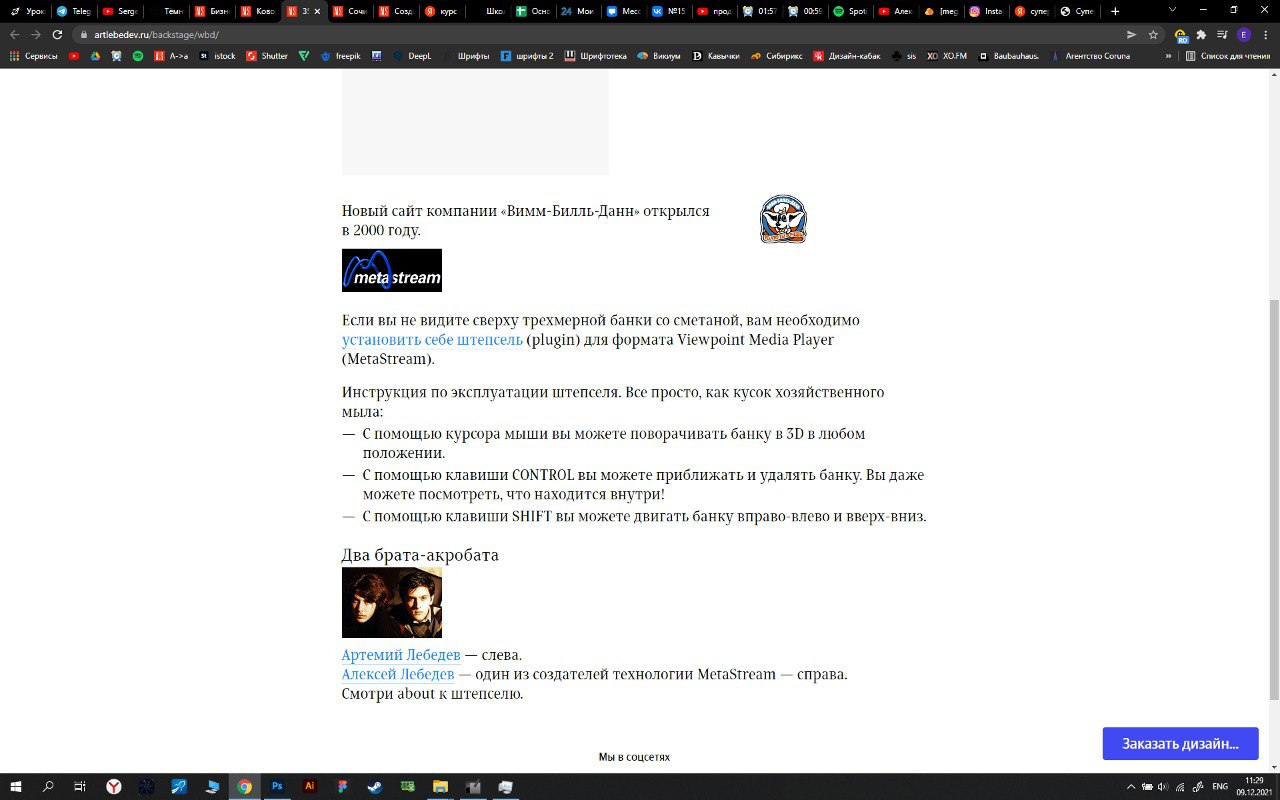Open the Алексей Лебедев link
The width and height of the screenshot is (1280, 800).
point(398,674)
